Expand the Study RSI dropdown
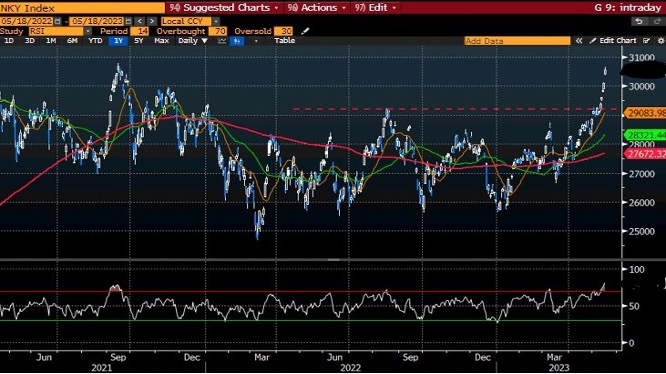The image size is (666, 374). point(88,31)
